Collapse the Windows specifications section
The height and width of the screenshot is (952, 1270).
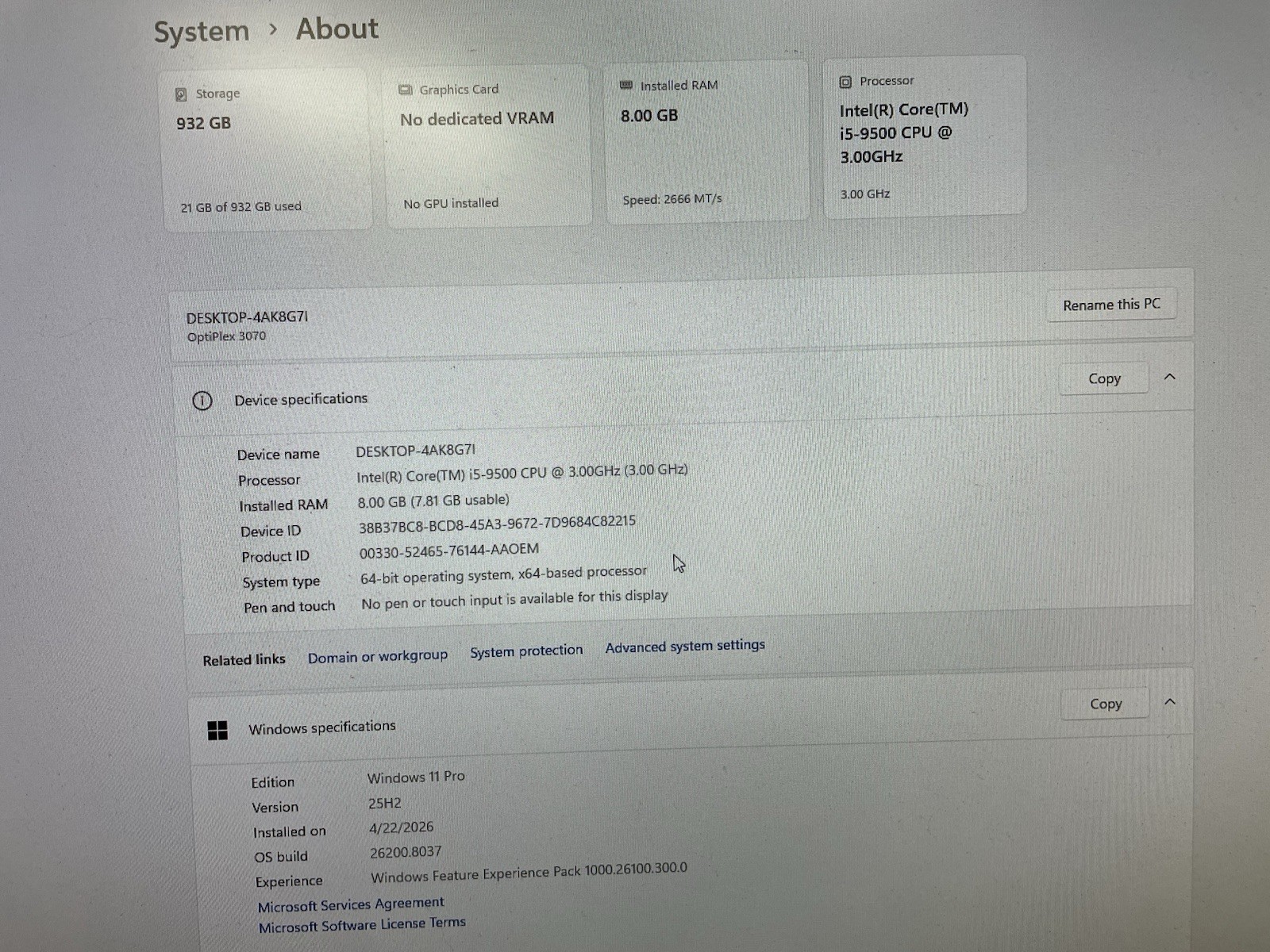(1170, 702)
